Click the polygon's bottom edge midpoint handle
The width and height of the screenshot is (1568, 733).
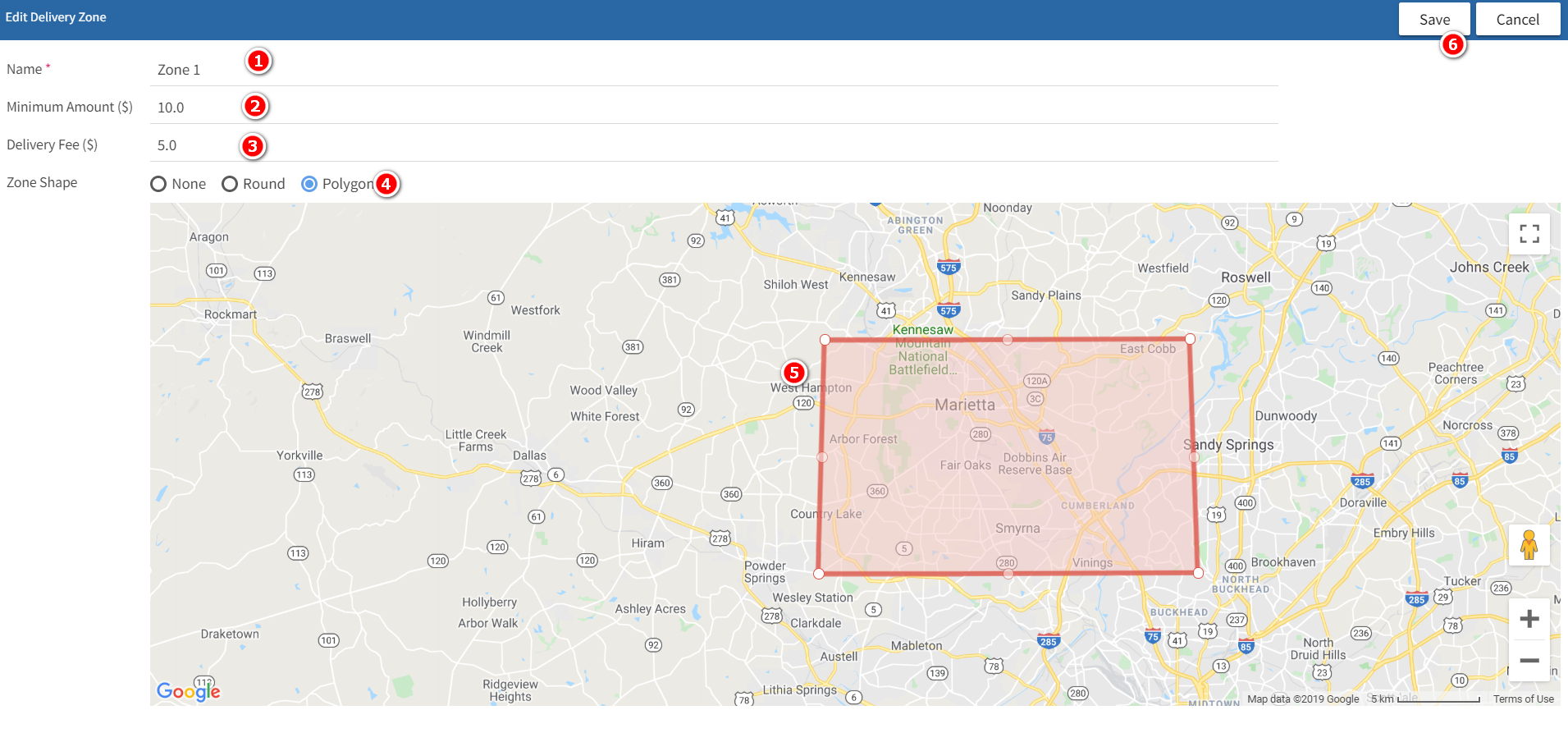pyautogui.click(x=1008, y=574)
